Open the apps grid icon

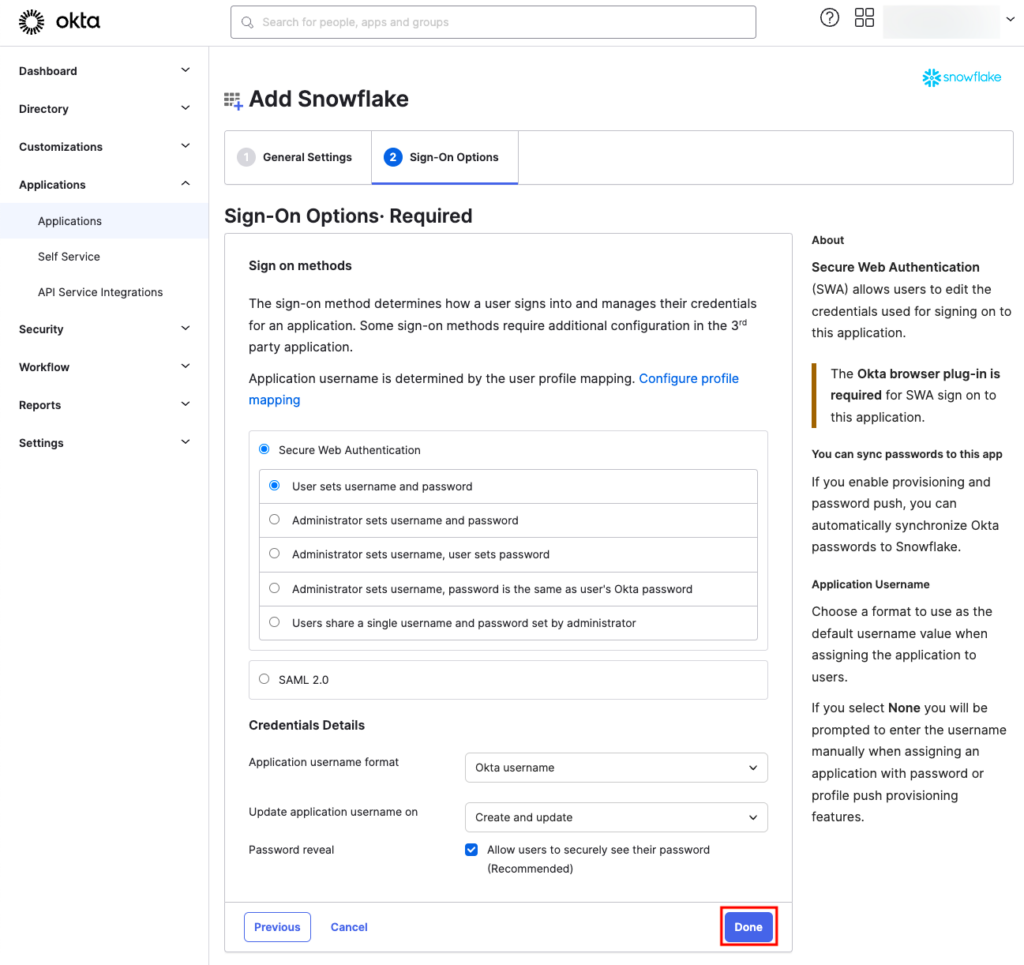[864, 17]
